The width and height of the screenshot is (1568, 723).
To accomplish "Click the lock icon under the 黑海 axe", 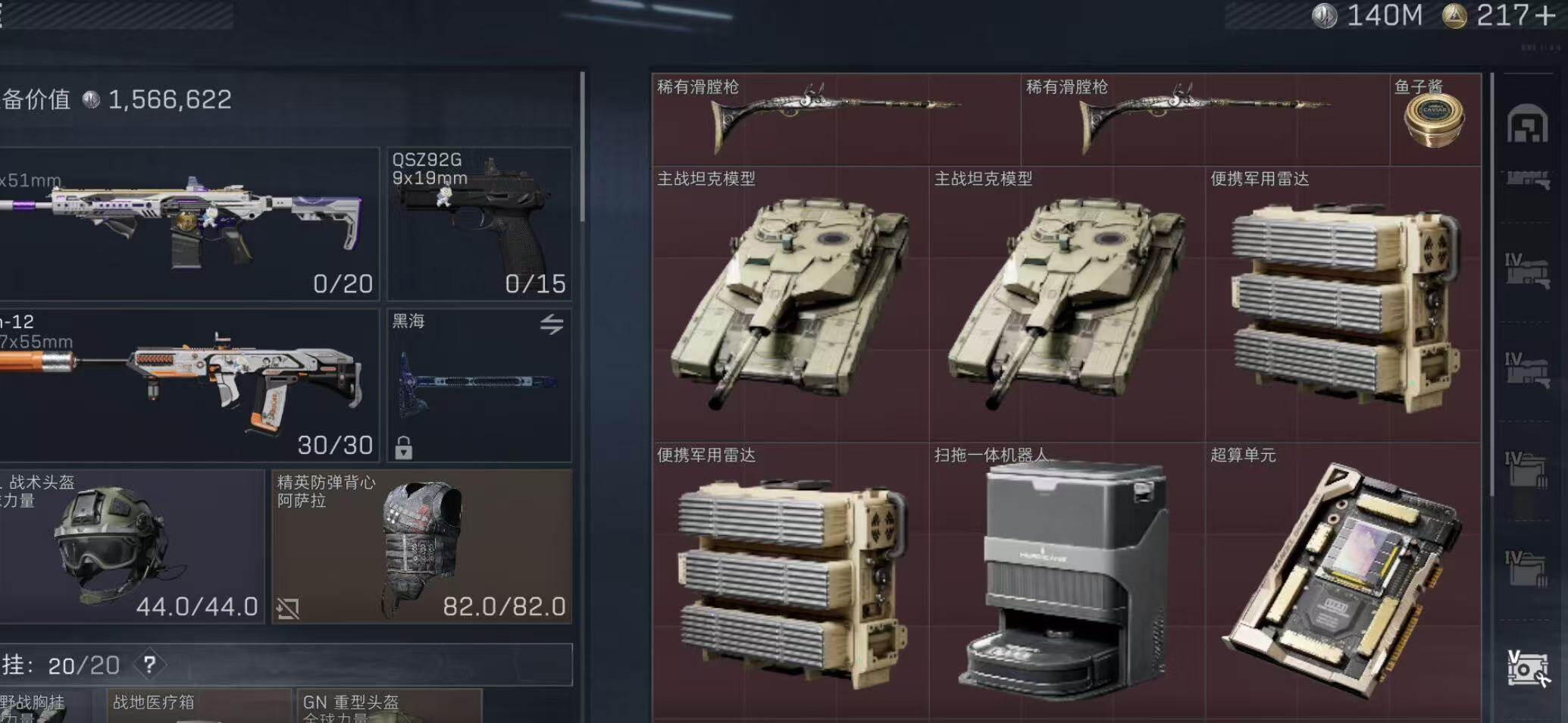I will [403, 448].
